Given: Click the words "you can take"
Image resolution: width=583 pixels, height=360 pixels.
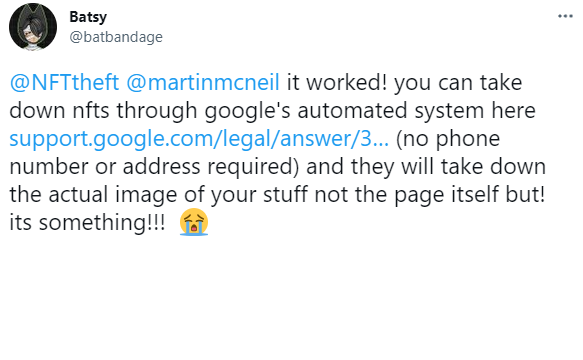Looking at the screenshot, I should pos(458,82).
